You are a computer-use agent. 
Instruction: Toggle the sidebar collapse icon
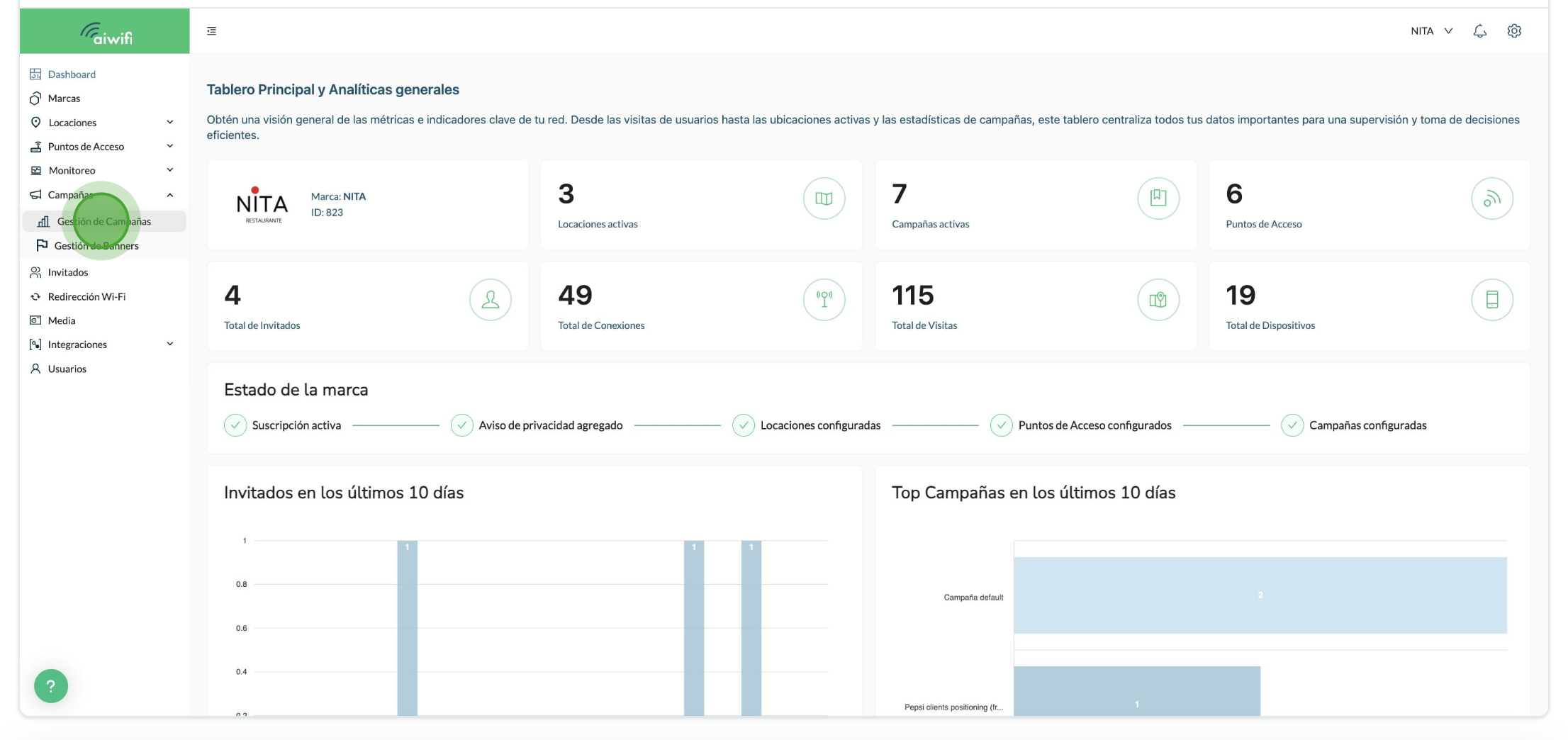pos(211,31)
